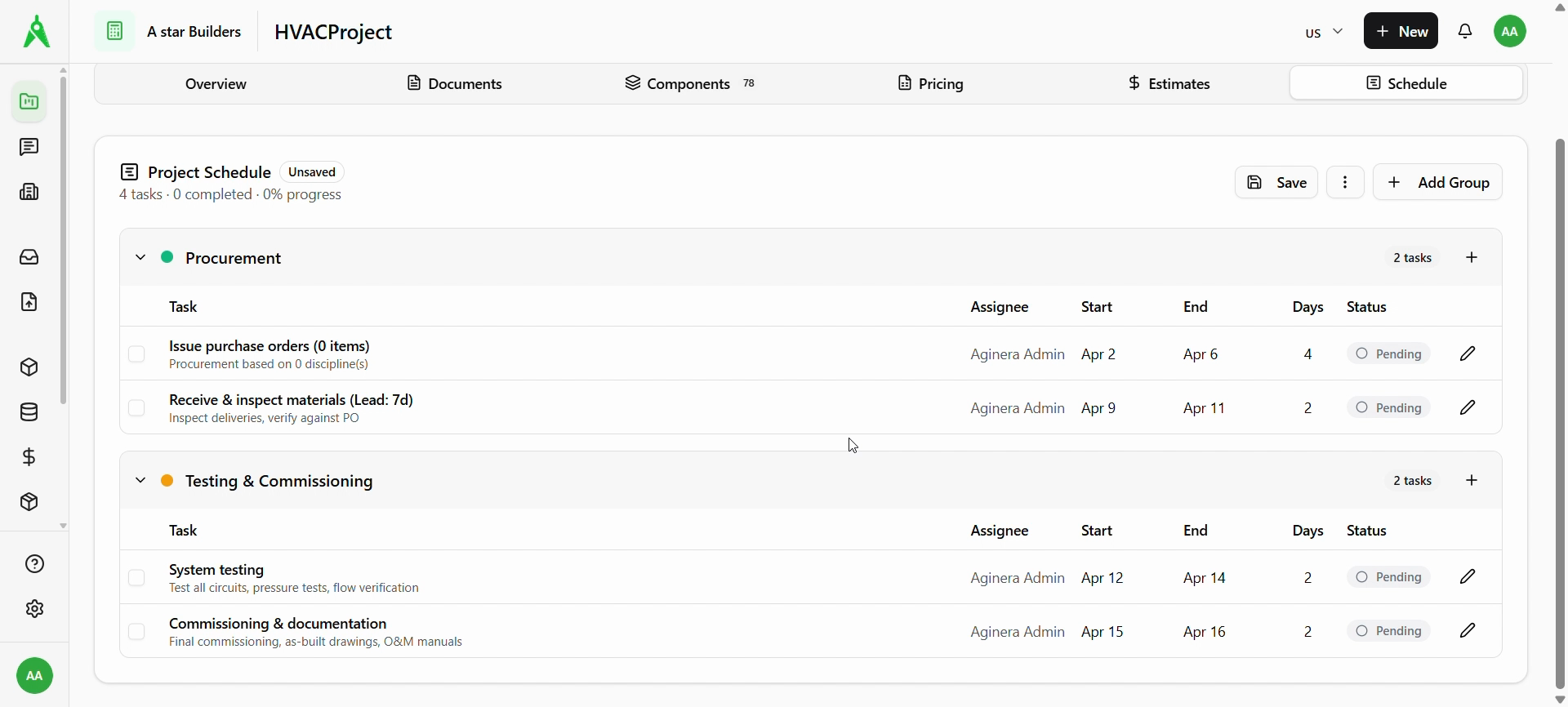1568x707 pixels.
Task: Click the notifications bell icon
Action: pos(1466,32)
